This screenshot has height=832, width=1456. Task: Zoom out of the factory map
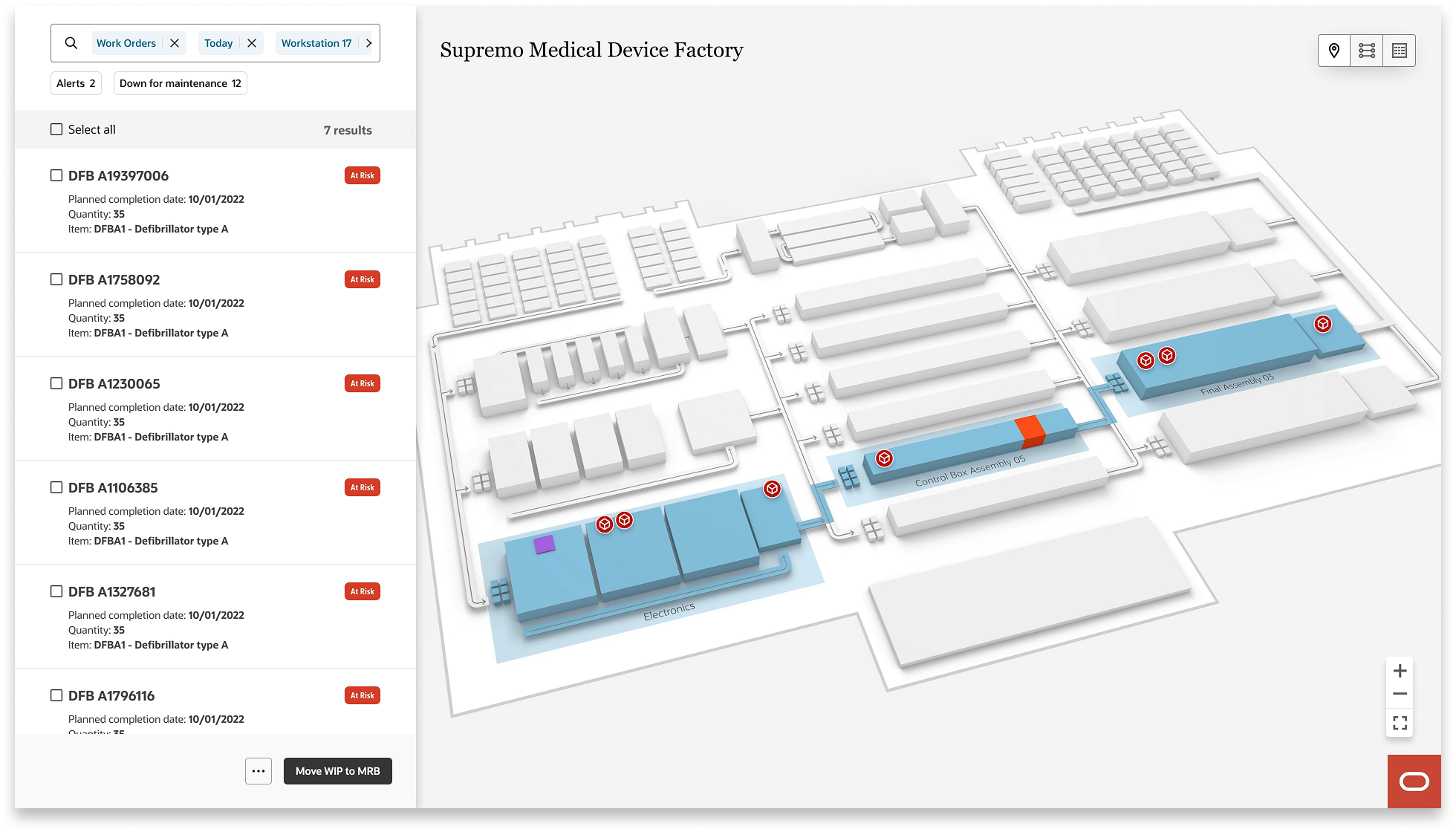point(1400,695)
